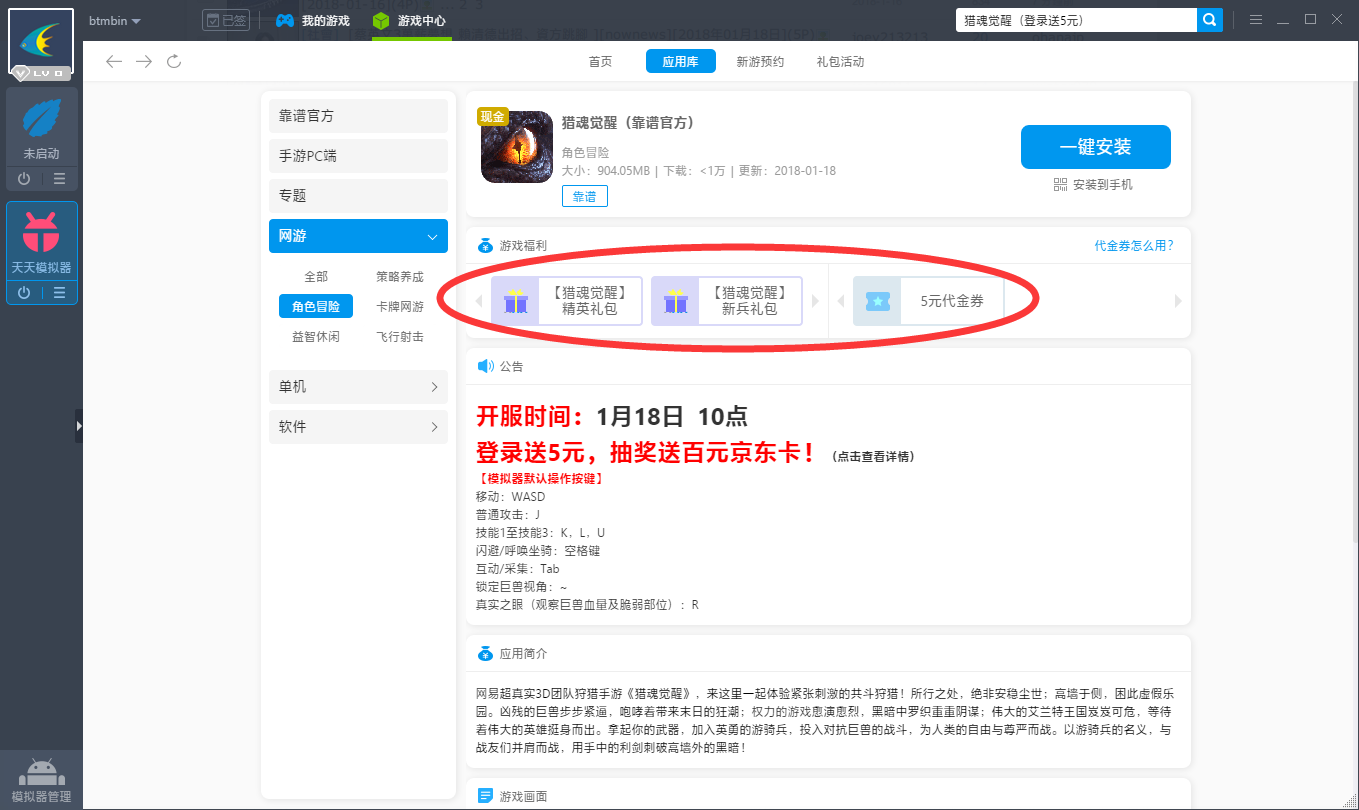Collapse the left sidebar with arrow handle
The height and width of the screenshot is (810, 1359).
click(x=79, y=425)
